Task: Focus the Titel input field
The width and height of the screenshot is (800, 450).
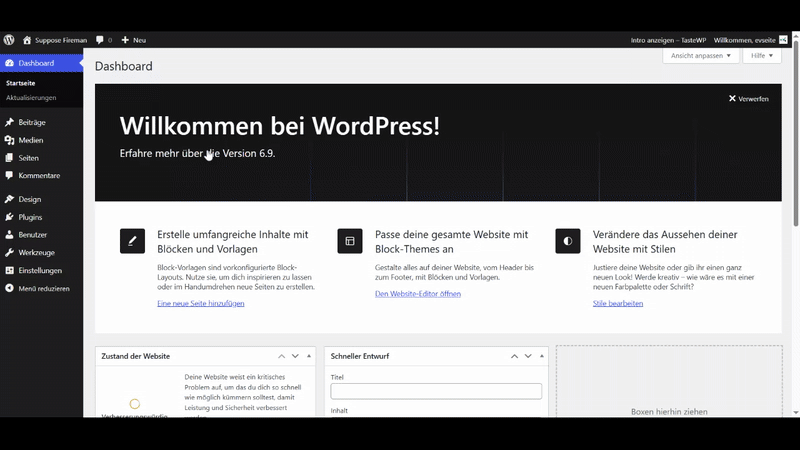Action: (x=436, y=391)
